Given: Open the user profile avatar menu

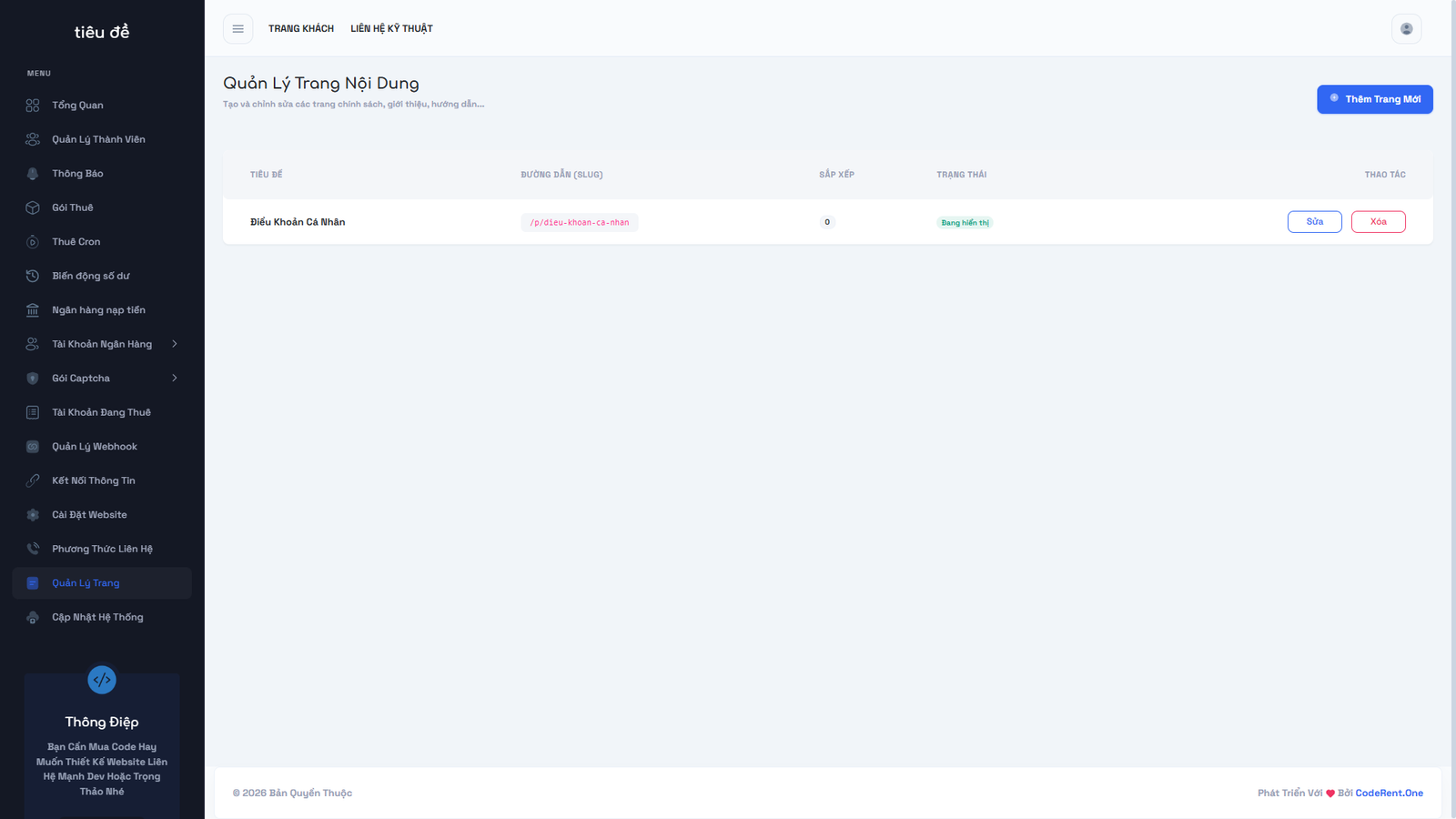Looking at the screenshot, I should (x=1406, y=29).
